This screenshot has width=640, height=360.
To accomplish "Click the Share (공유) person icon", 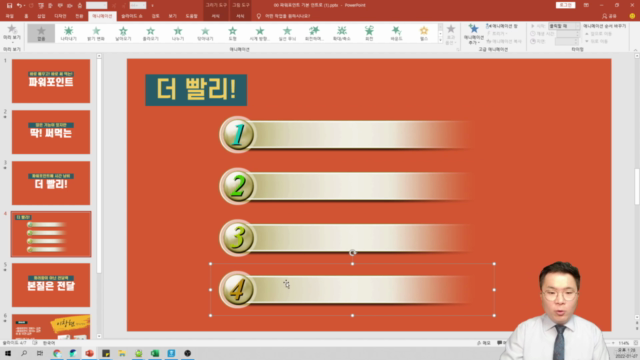I will point(604,16).
